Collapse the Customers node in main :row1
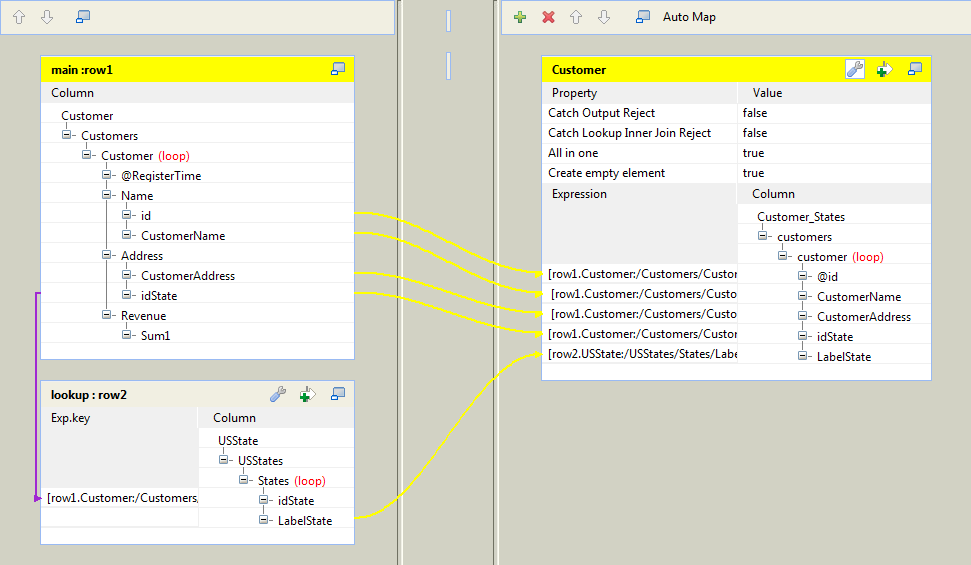Viewport: 971px width, 565px height. [66, 134]
